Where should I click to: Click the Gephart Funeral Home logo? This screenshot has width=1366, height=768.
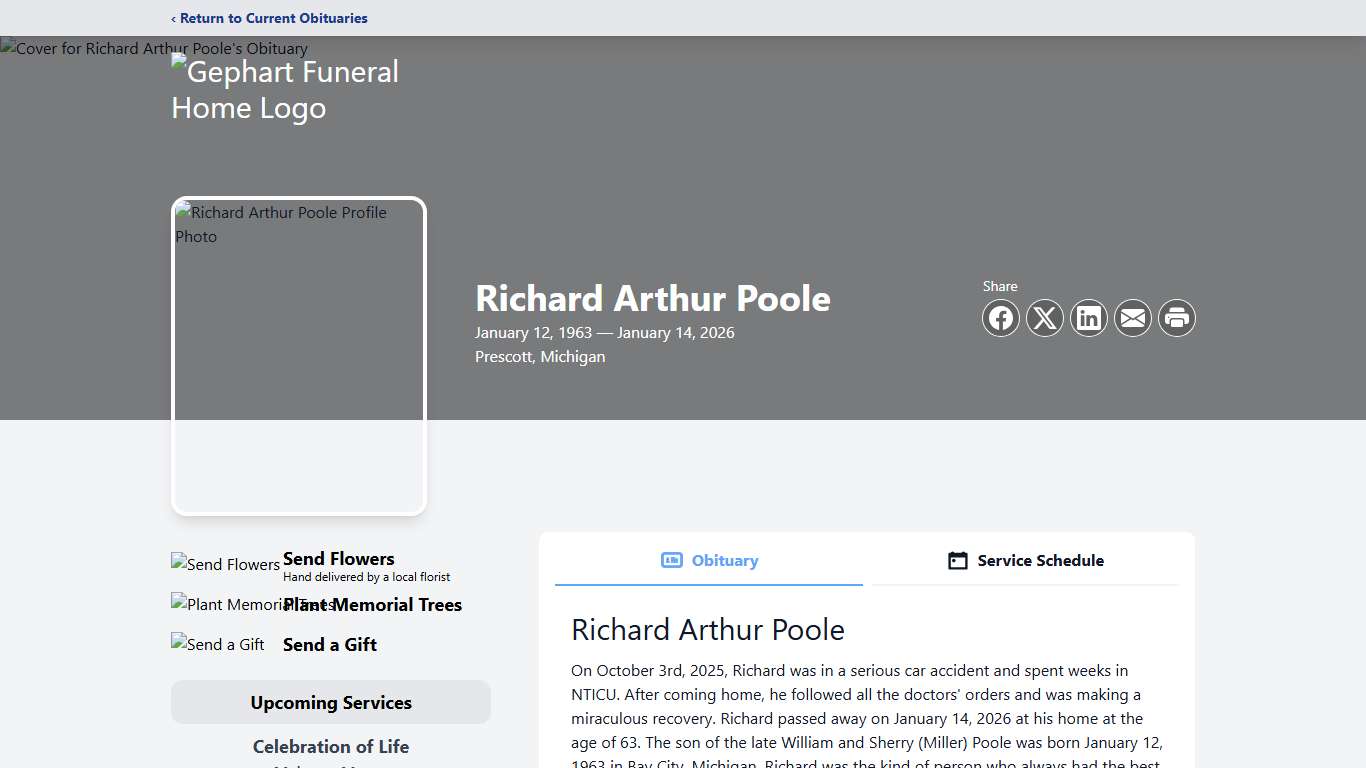[285, 89]
